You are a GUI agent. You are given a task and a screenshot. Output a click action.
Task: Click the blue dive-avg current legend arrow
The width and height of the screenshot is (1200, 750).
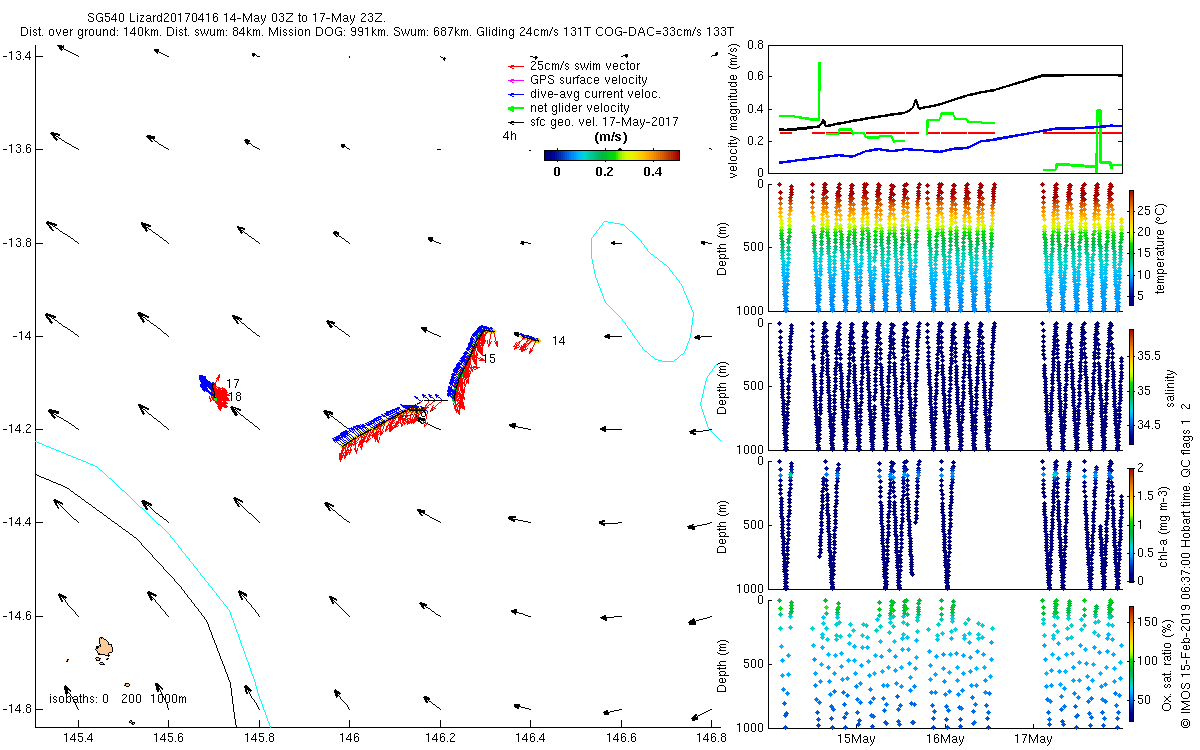(516, 94)
